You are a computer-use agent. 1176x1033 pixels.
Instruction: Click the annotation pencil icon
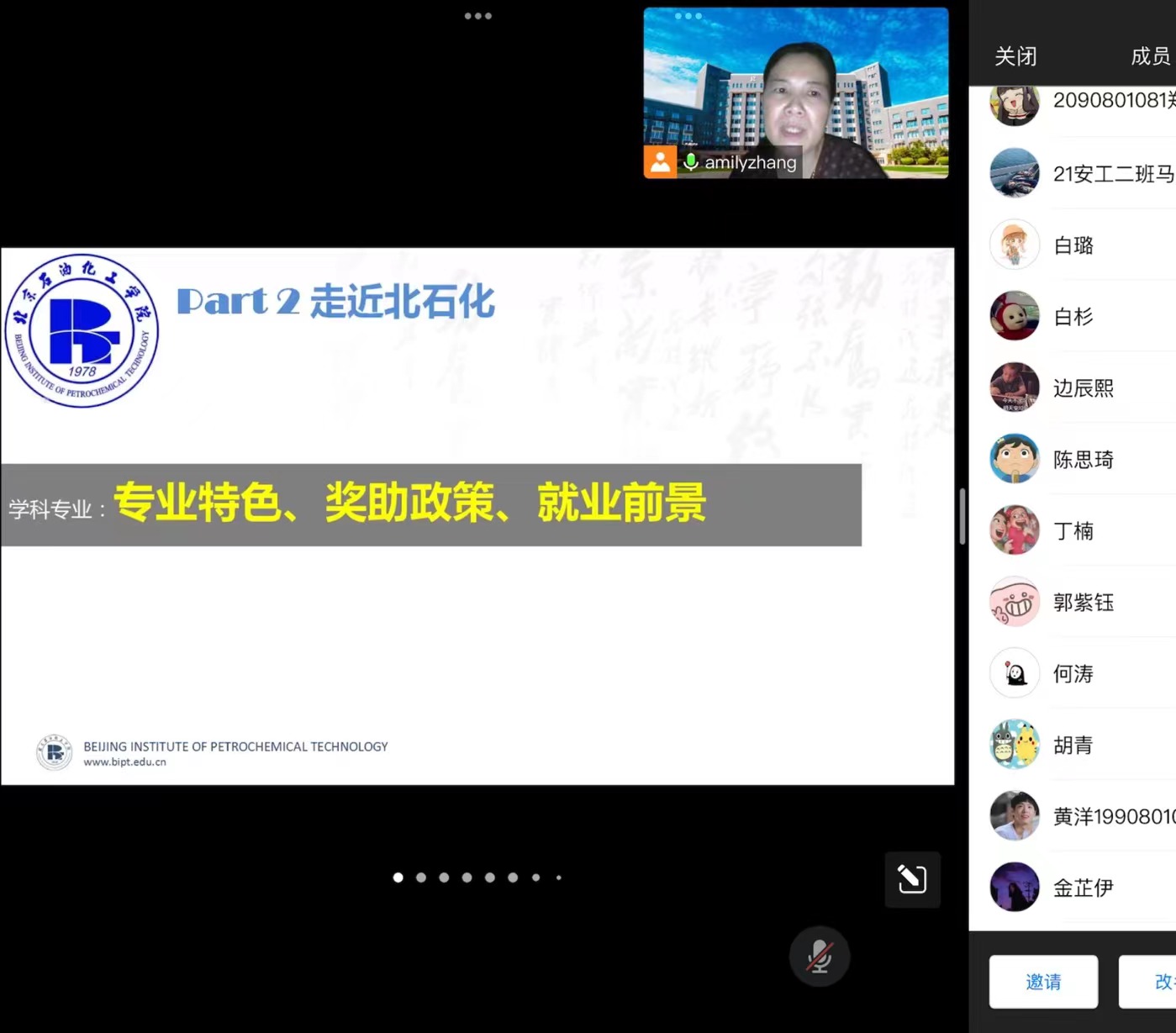click(x=912, y=879)
